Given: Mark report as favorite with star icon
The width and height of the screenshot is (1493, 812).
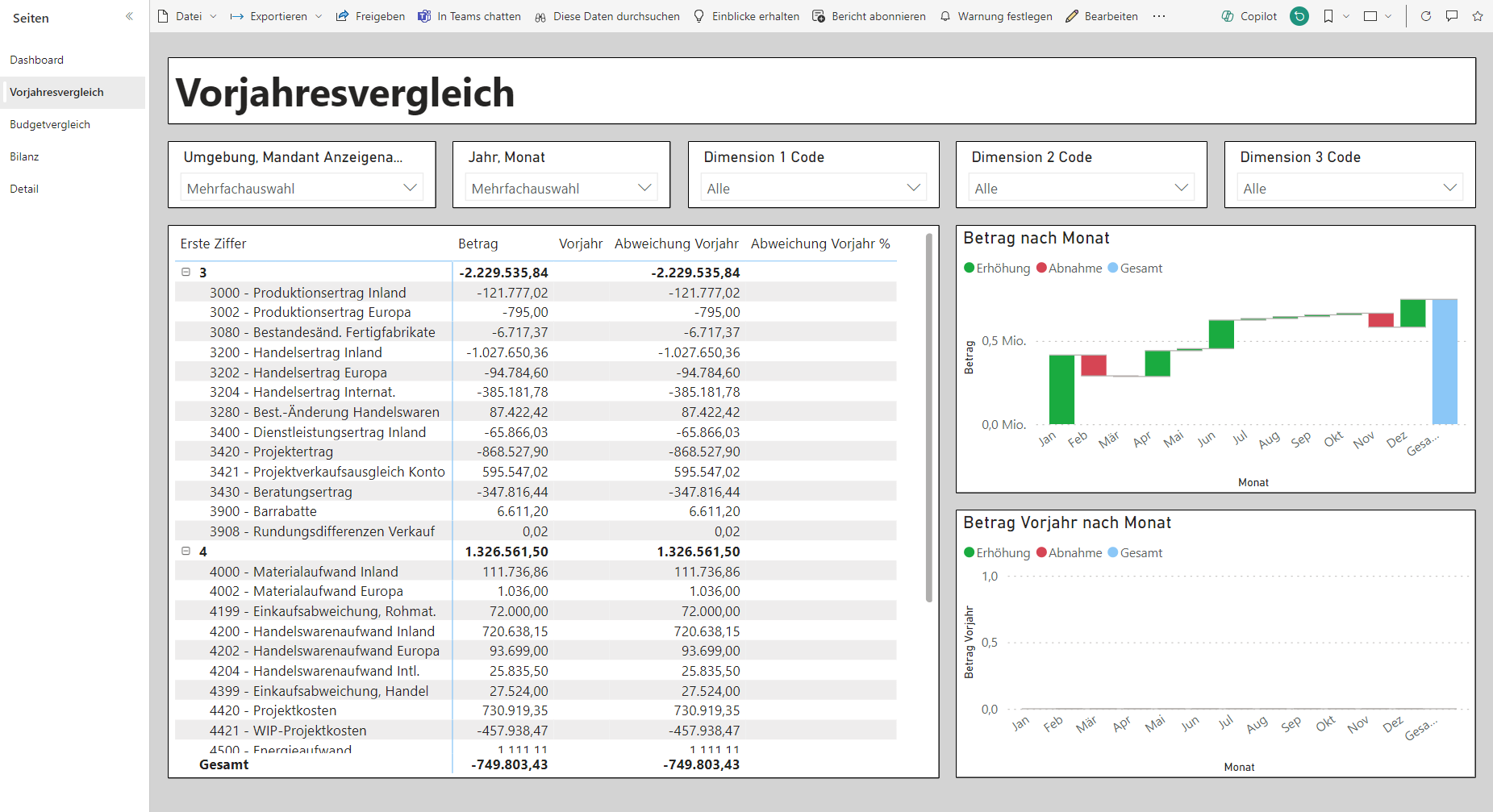Looking at the screenshot, I should (1478, 16).
